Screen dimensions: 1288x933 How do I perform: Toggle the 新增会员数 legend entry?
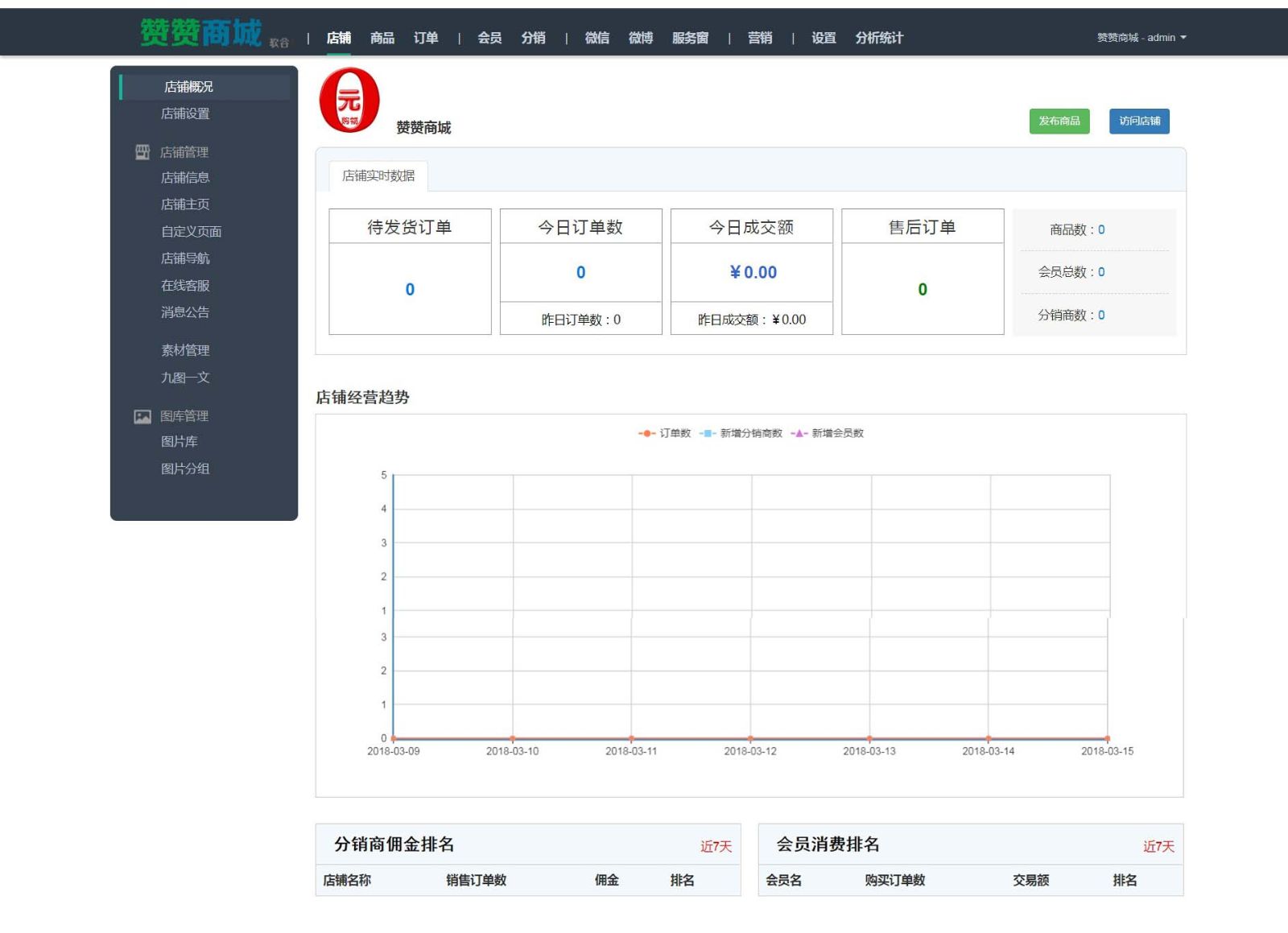[828, 433]
